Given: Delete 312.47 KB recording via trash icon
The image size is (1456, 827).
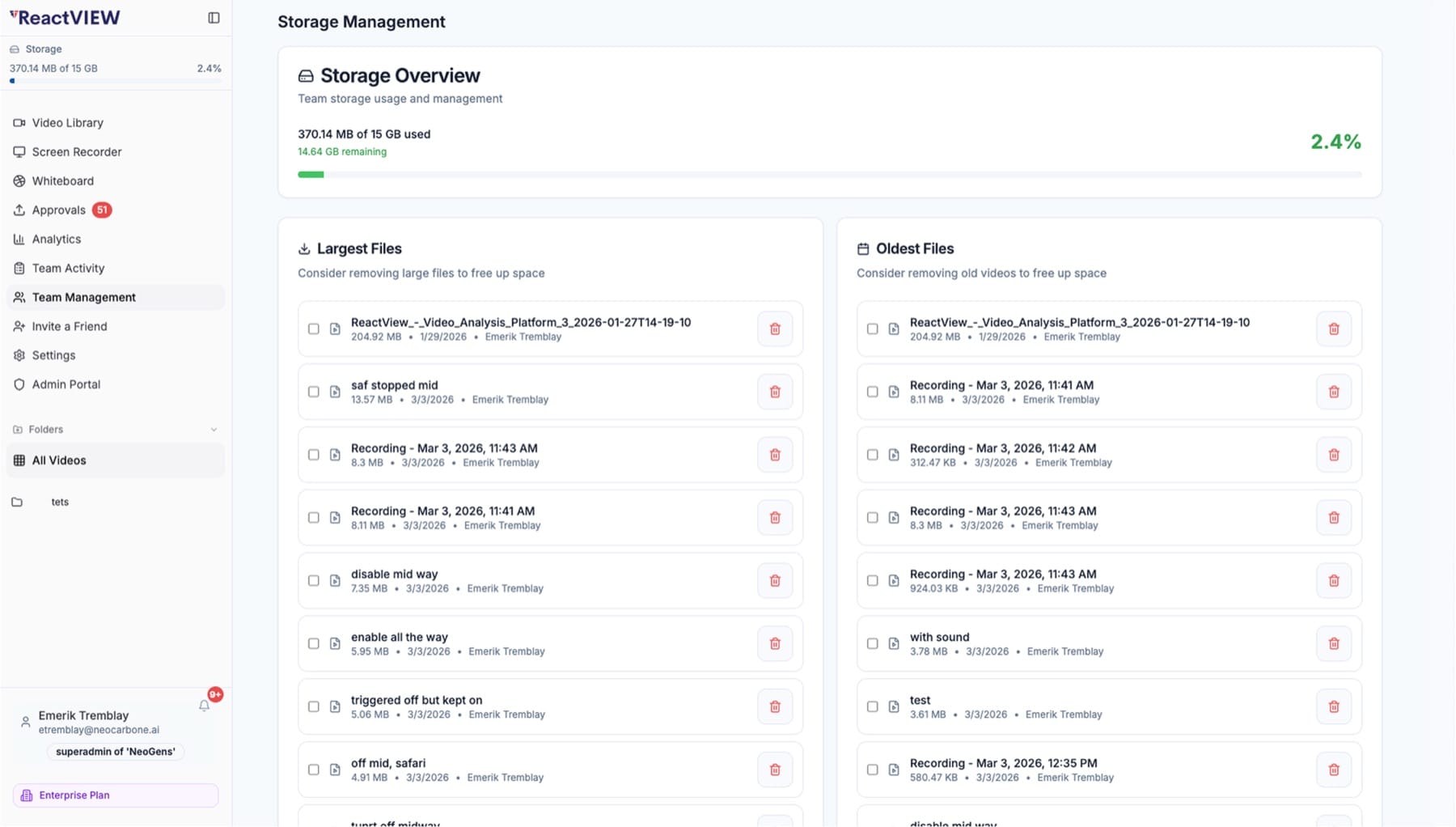Looking at the screenshot, I should click(1334, 455).
